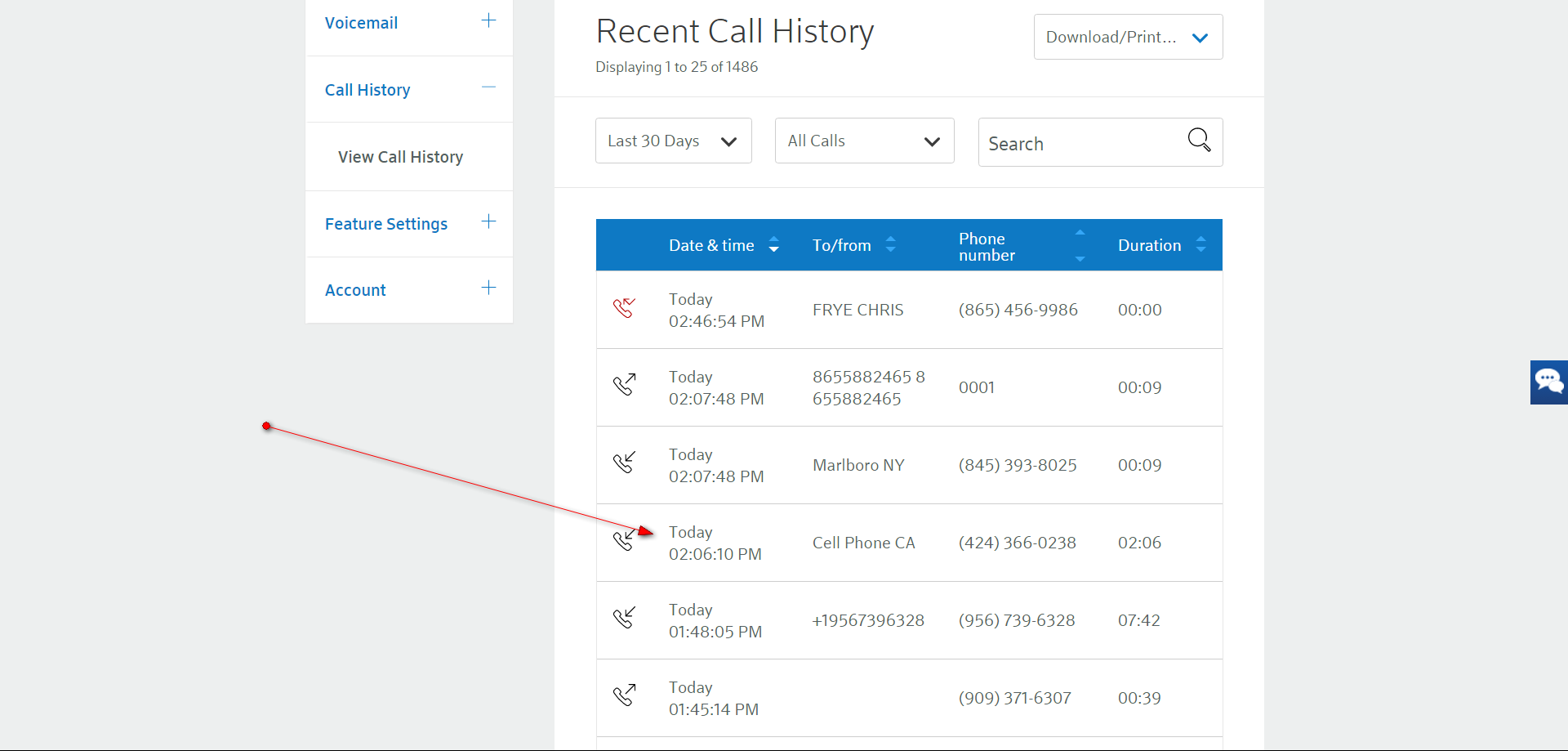Open the Last 30 Days dropdown
Image resolution: width=1568 pixels, height=751 pixels.
tap(673, 141)
